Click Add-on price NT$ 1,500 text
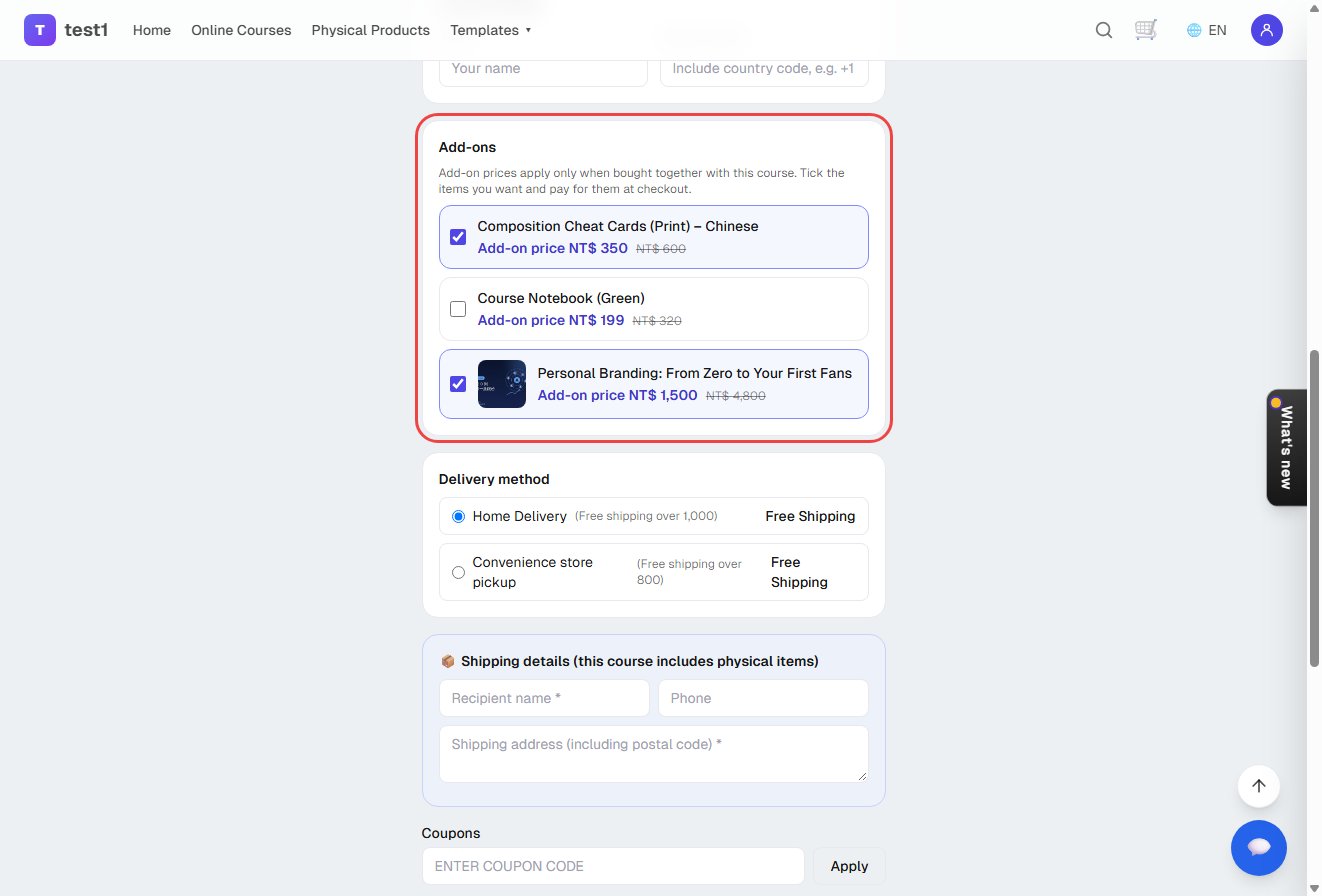This screenshot has height=896, width=1322. click(618, 395)
